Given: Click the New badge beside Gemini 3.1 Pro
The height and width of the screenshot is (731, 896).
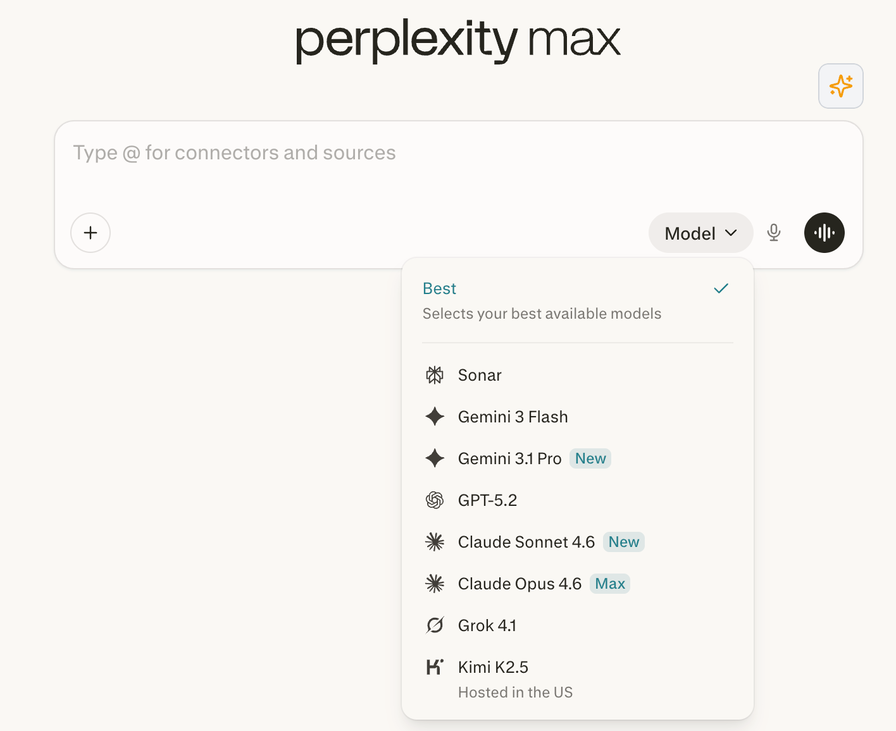Looking at the screenshot, I should (x=590, y=459).
